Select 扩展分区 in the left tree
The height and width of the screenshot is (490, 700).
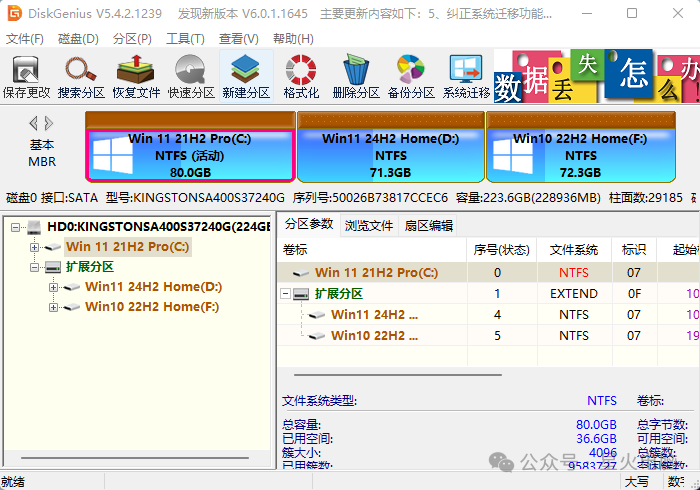[x=90, y=267]
